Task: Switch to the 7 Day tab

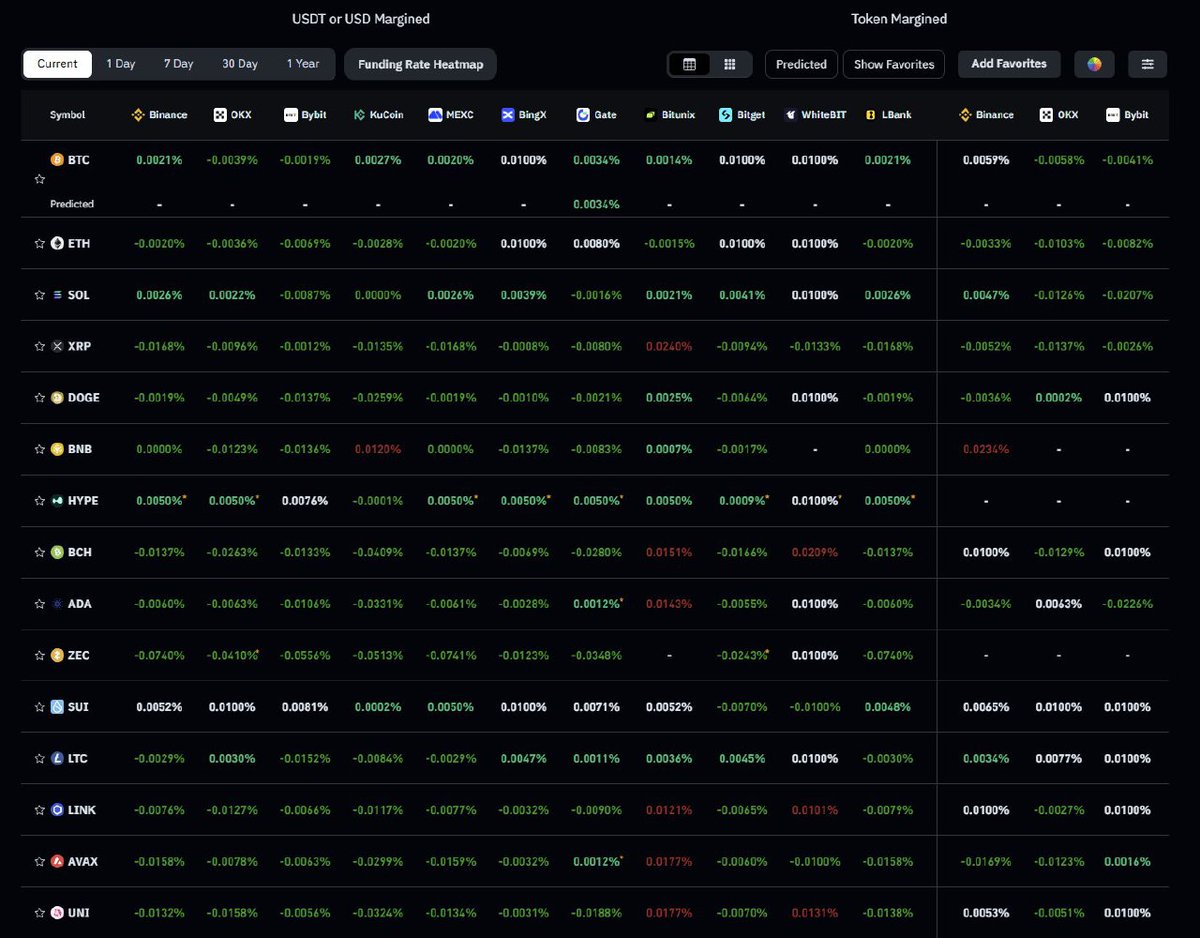Action: pos(178,63)
